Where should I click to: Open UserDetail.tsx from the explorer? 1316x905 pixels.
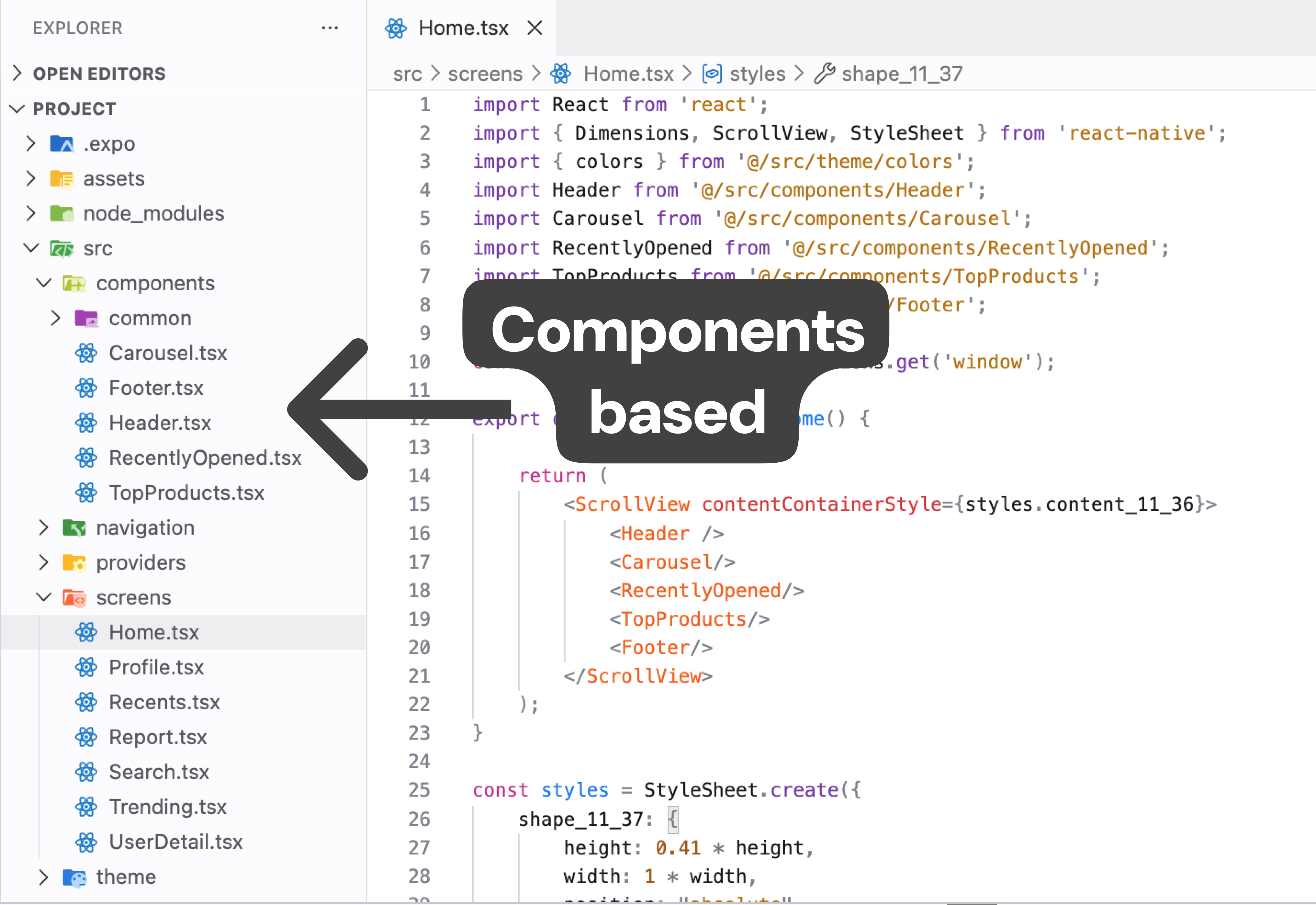pos(176,842)
